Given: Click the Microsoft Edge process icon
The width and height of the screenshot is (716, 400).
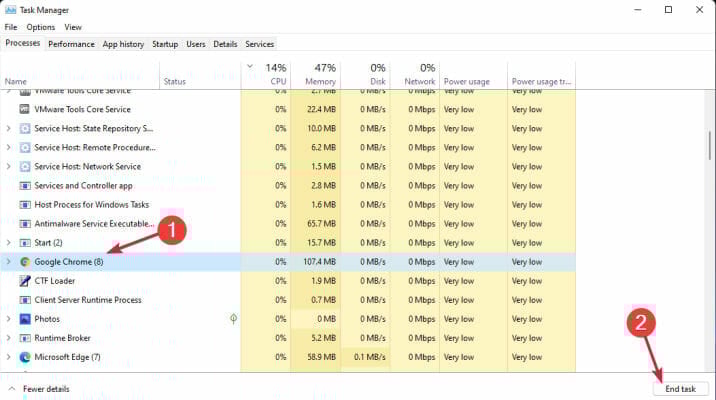Looking at the screenshot, I should tap(25, 357).
